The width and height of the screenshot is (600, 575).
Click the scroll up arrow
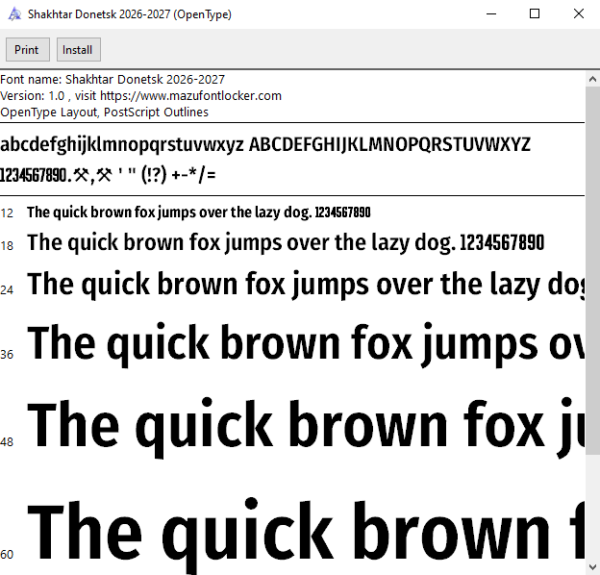click(x=592, y=79)
